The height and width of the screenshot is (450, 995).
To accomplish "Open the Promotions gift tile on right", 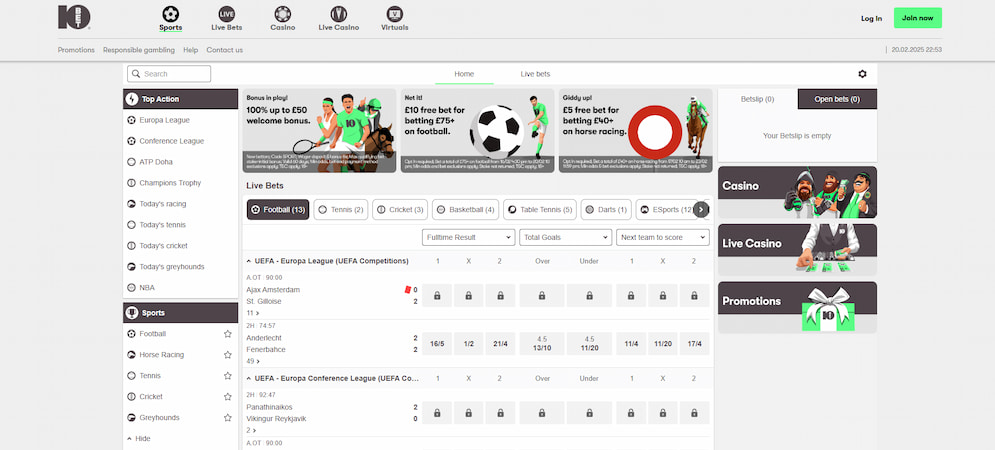I will click(797, 307).
